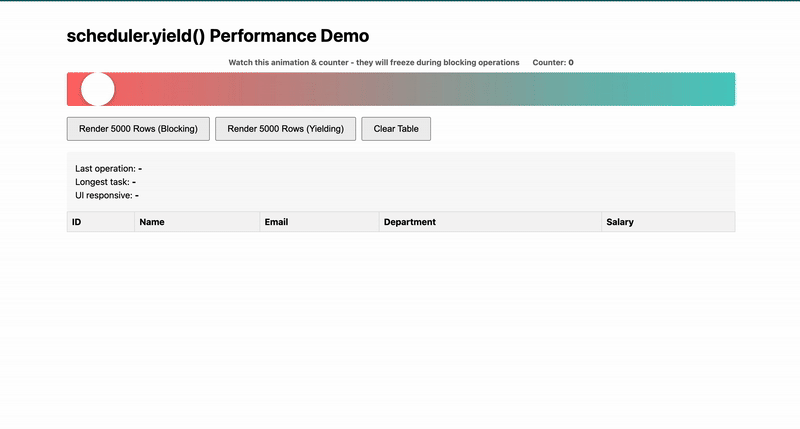Click the white circle in the animation bar
Image resolution: width=800 pixels, height=429 pixels.
(98, 89)
